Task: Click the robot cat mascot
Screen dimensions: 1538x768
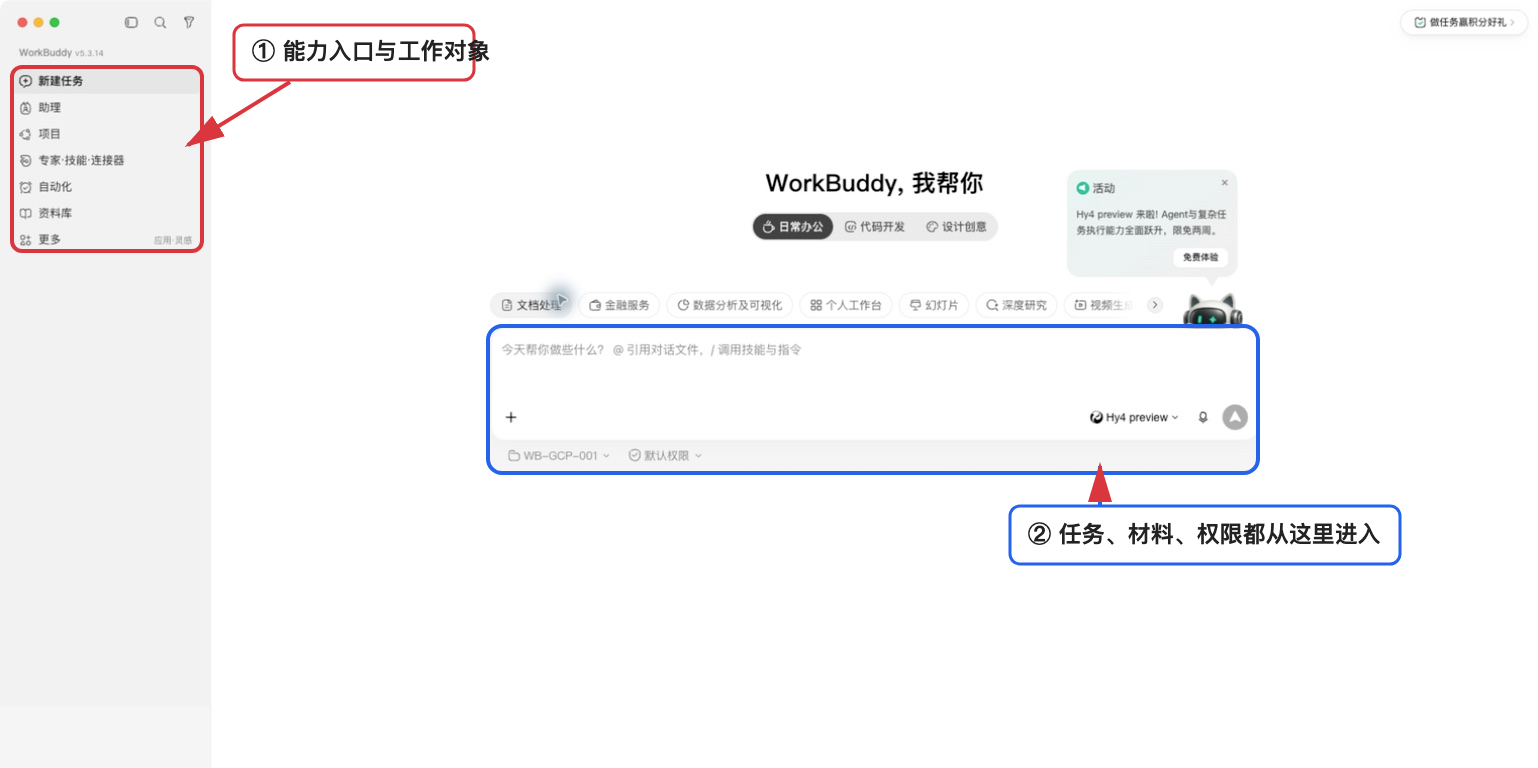Action: tap(1212, 310)
